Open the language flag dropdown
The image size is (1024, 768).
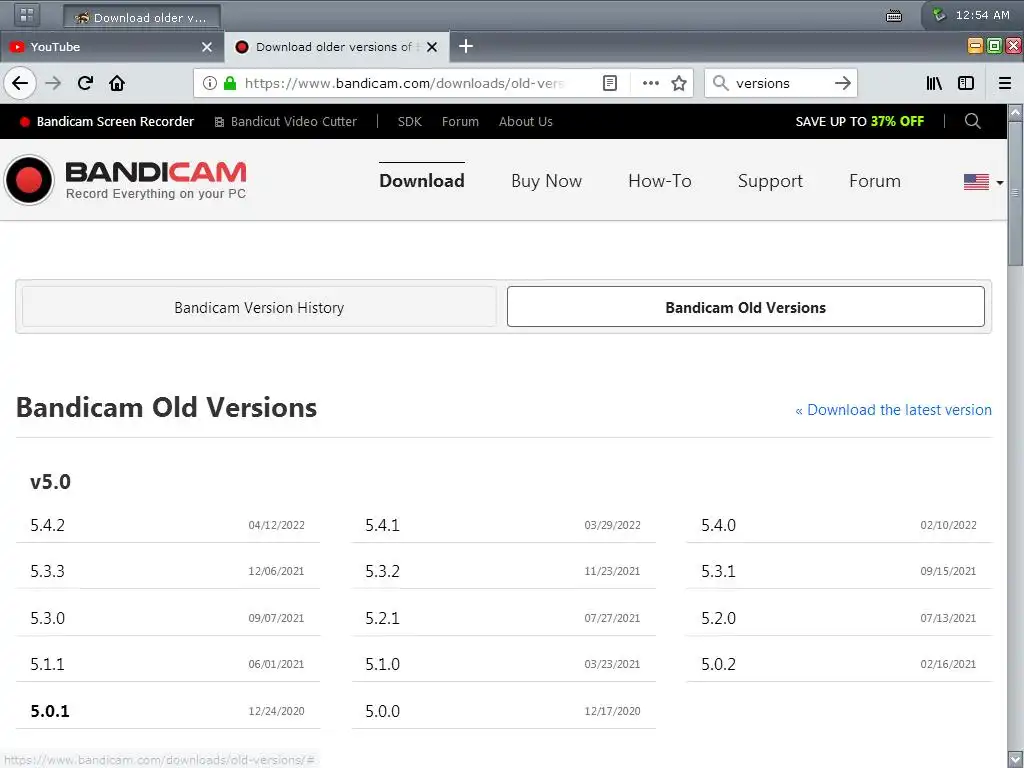pyautogui.click(x=984, y=182)
